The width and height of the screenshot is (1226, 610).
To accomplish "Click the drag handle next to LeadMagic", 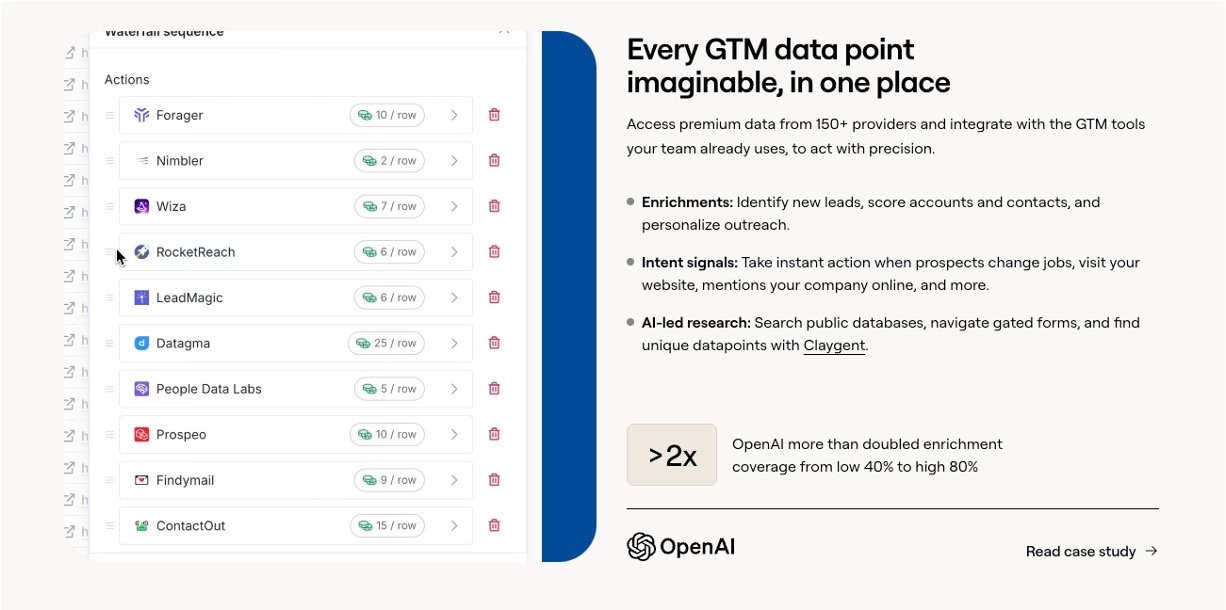I will (x=110, y=298).
